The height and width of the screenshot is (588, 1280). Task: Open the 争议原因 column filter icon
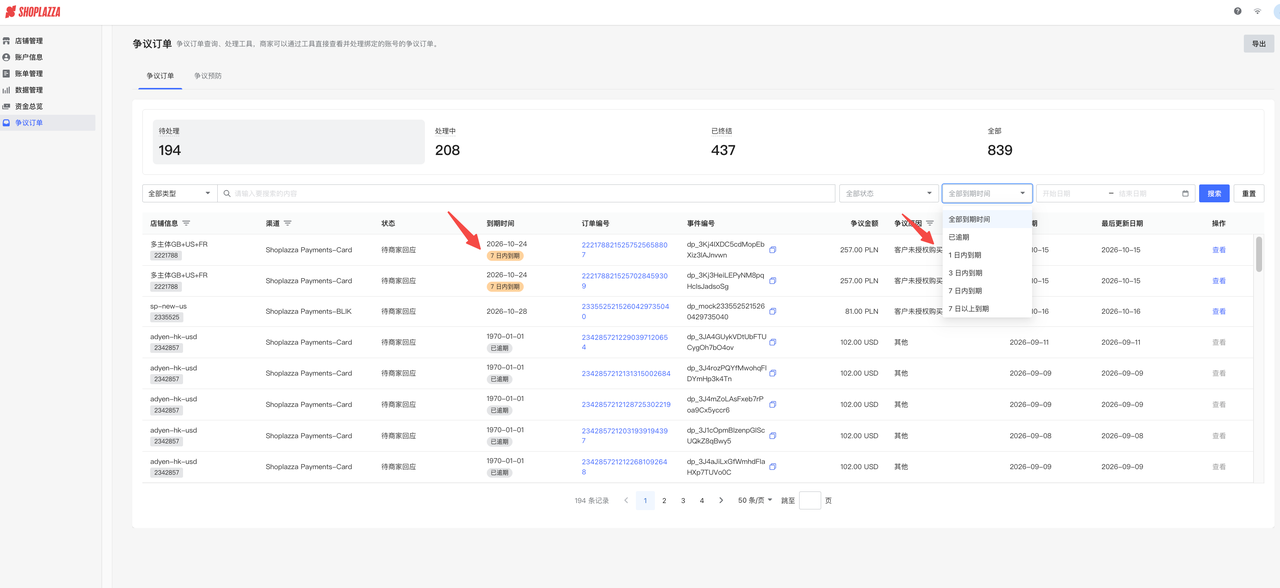point(930,223)
